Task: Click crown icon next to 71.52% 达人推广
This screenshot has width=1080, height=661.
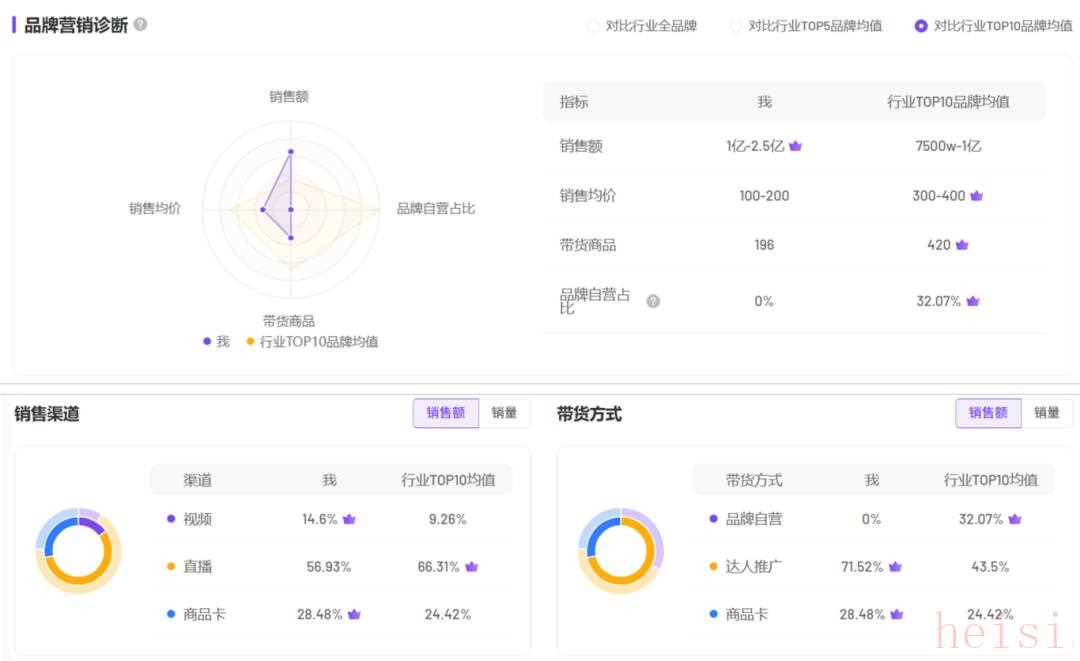Action: click(895, 567)
